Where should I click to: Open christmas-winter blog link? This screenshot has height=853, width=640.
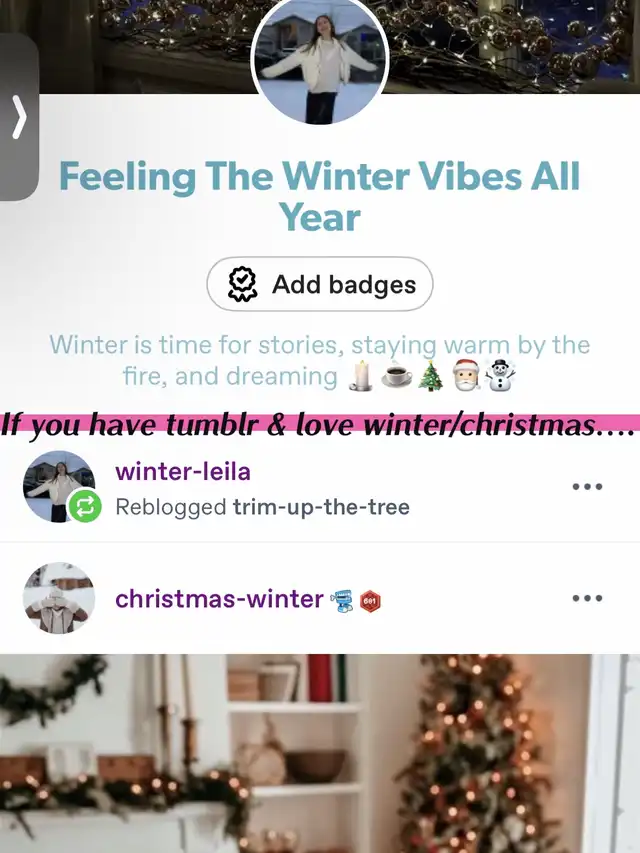pos(219,599)
